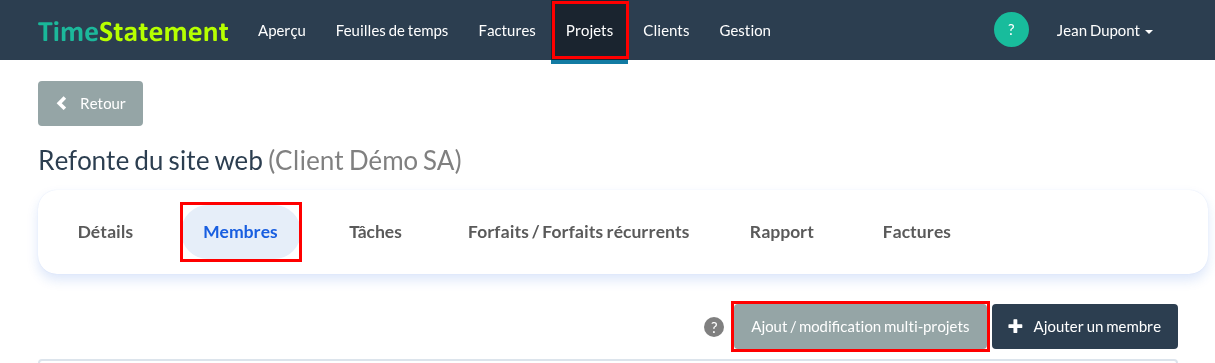Screen dimensions: 1215x363
Task: Open Forfaits / Forfaits récurrents tab
Action: 578,232
